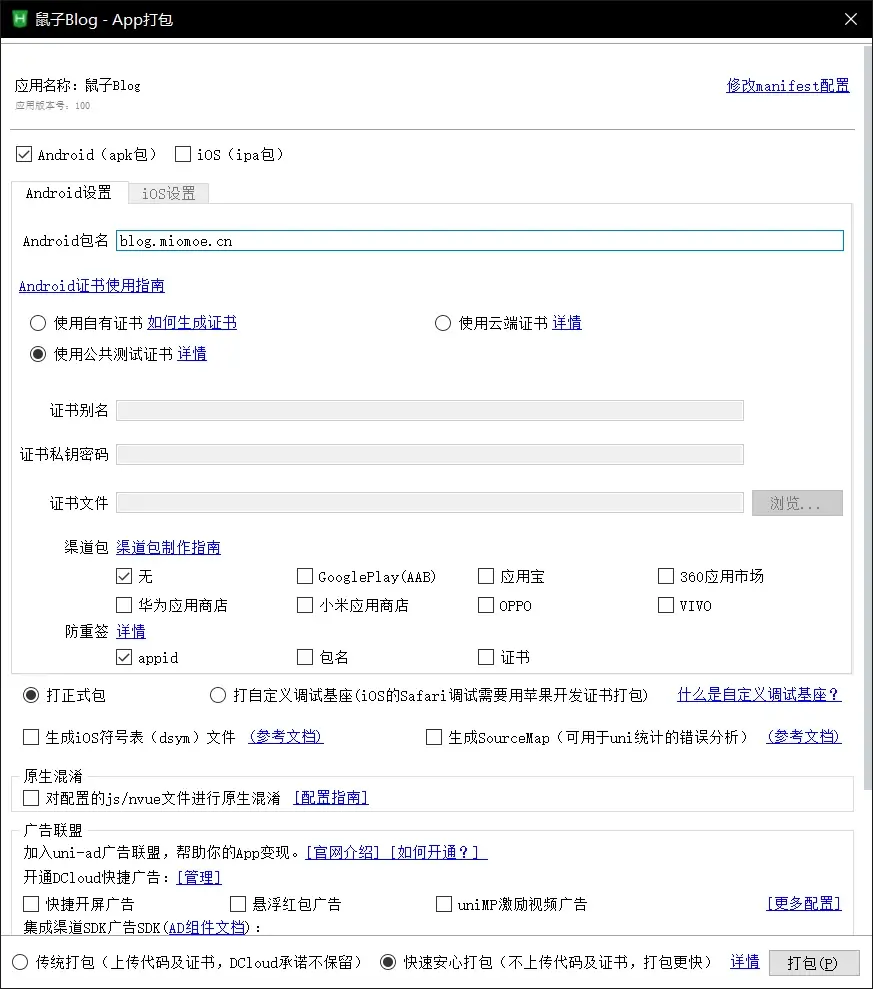Viewport: 873px width, 989px height.
Task: Uncheck the appid anti-resign option
Action: 124,657
